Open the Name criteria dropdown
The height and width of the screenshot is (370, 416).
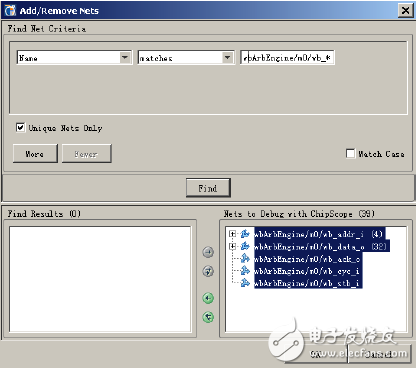[125, 58]
